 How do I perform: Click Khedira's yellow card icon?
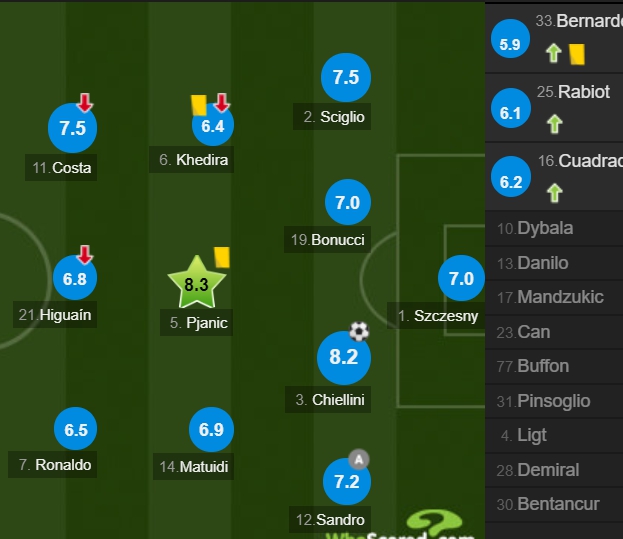pos(199,104)
